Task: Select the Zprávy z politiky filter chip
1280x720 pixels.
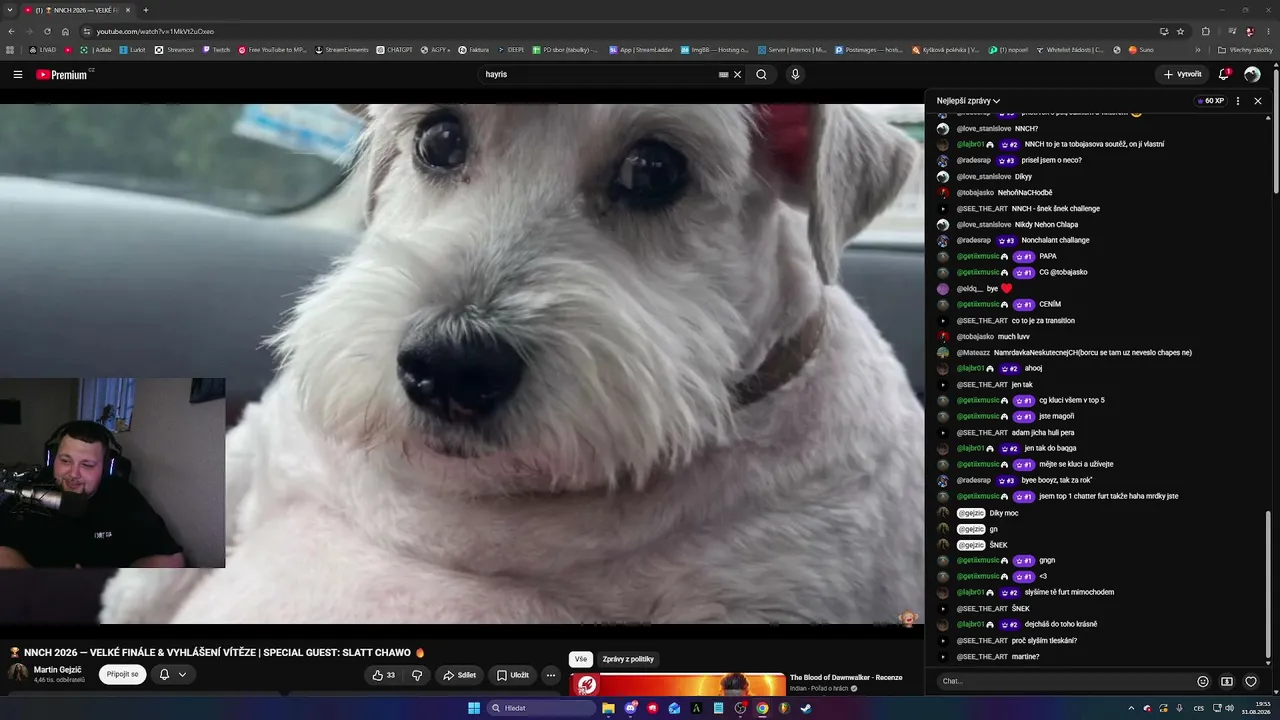Action: (628, 659)
